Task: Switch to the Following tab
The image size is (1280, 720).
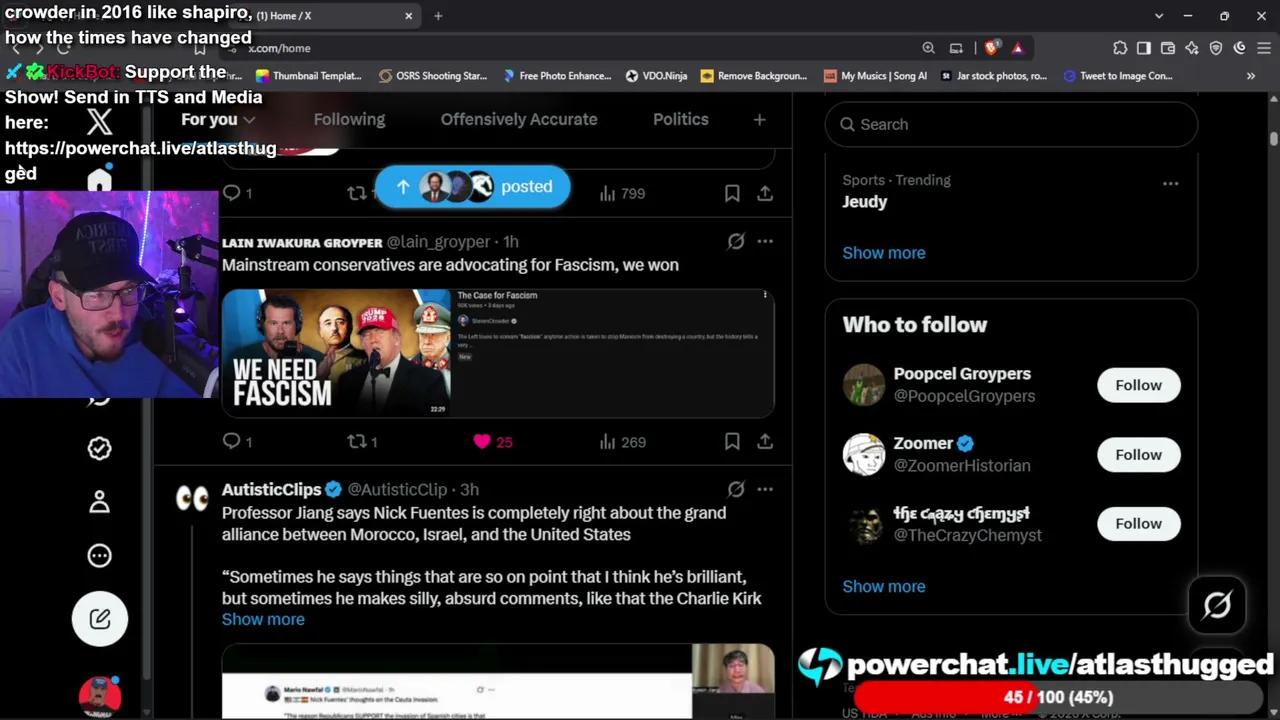Action: 349,119
